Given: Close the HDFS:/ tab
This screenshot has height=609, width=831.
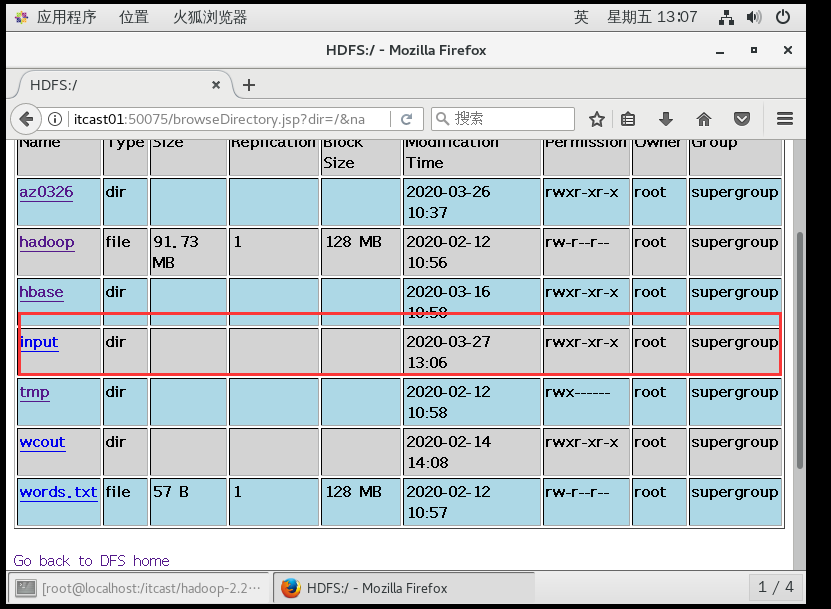Looking at the screenshot, I should tap(216, 85).
